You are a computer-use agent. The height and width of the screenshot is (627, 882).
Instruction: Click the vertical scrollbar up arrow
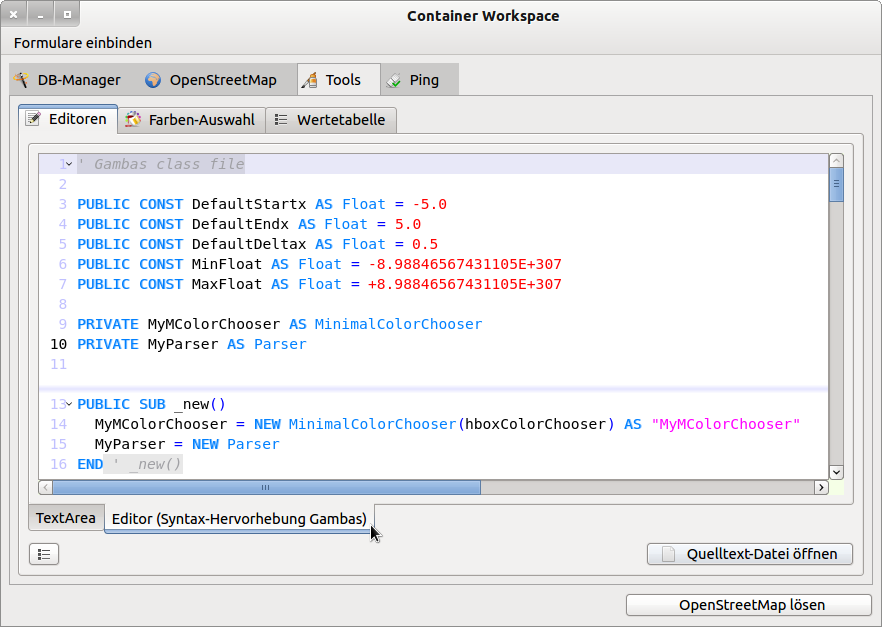pyautogui.click(x=836, y=161)
